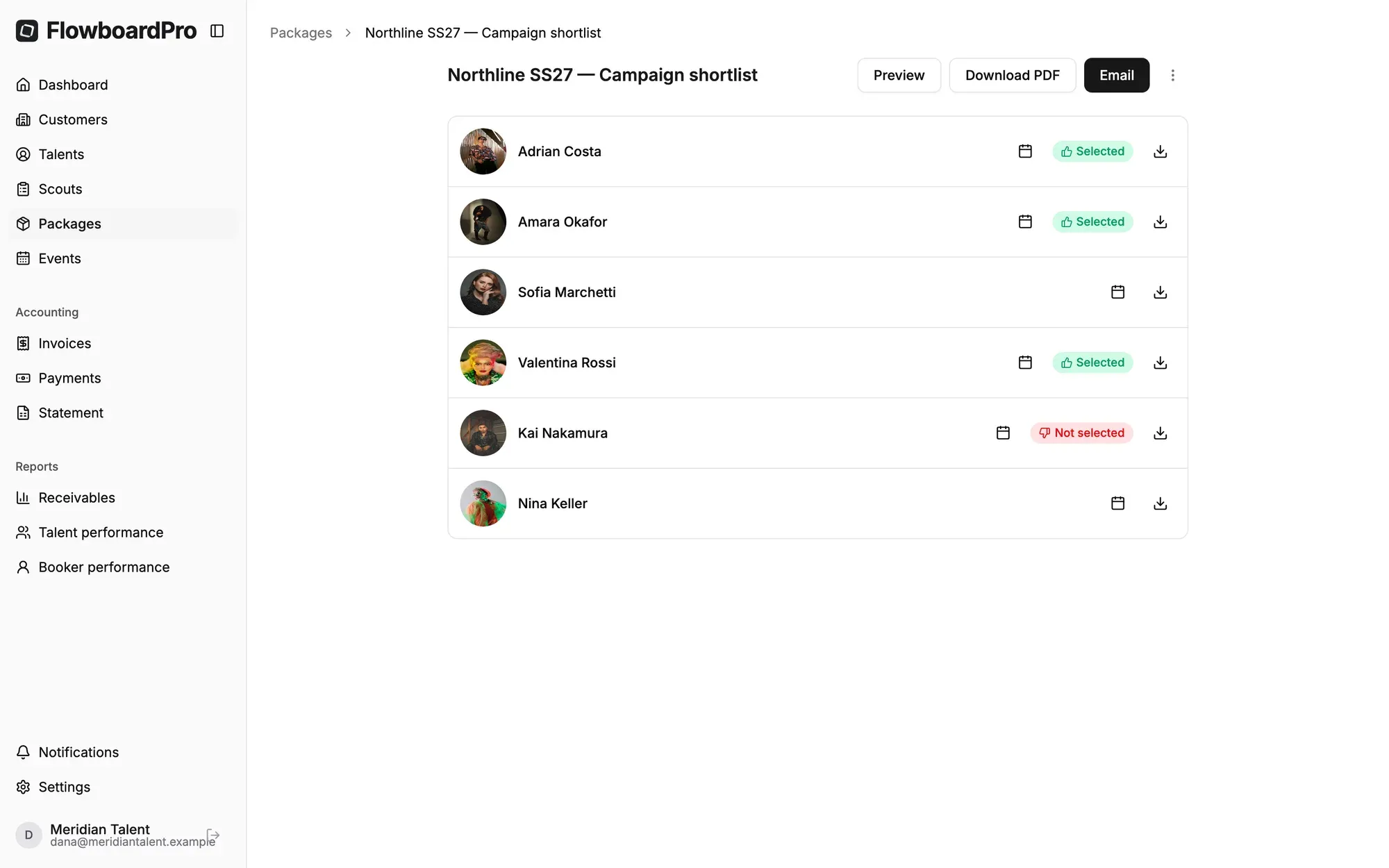Open the Booker performance report
This screenshot has width=1389, height=868.
[123, 567]
